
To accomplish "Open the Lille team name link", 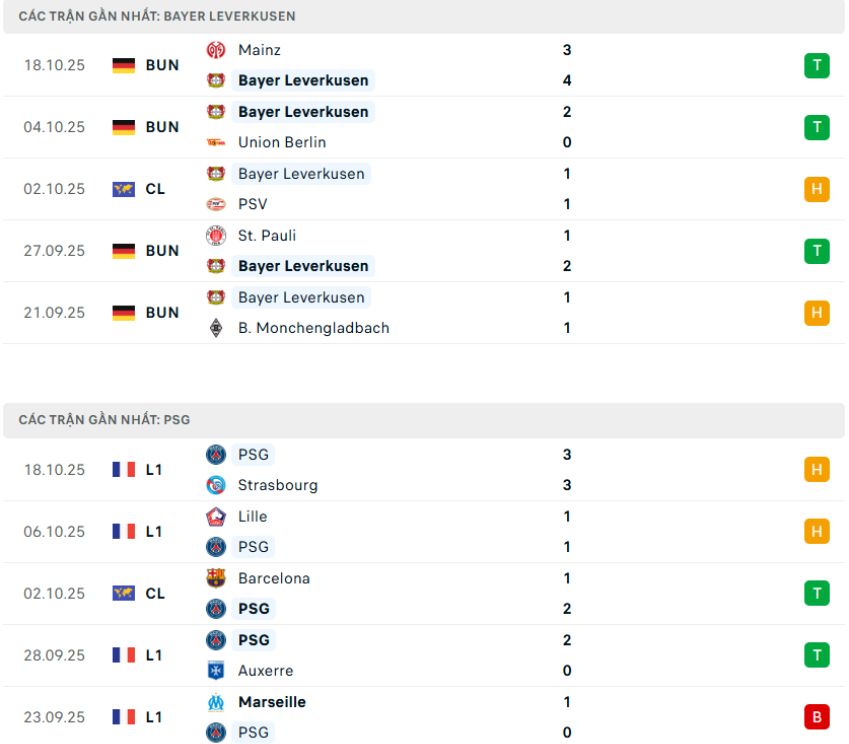I will coord(252,516).
